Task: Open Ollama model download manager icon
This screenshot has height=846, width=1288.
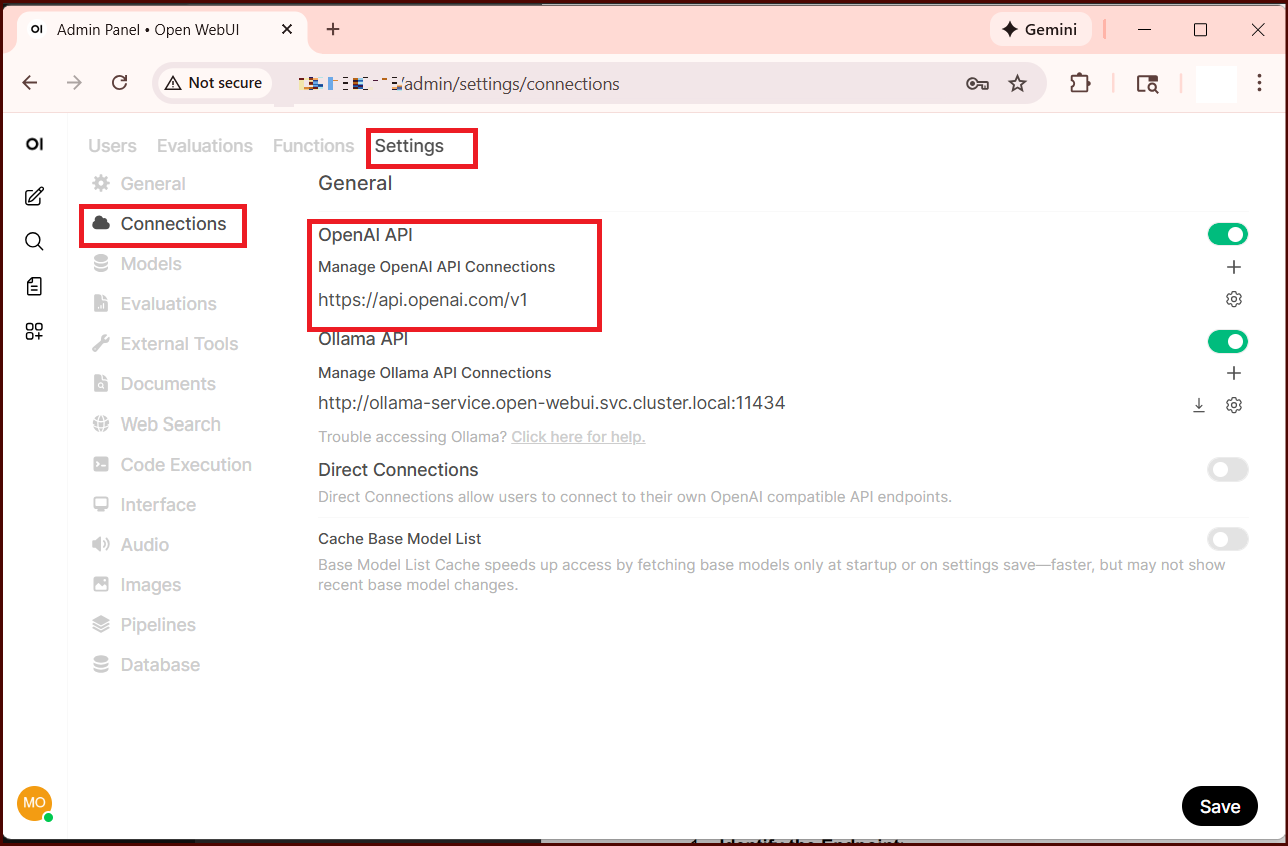Action: [x=1199, y=405]
